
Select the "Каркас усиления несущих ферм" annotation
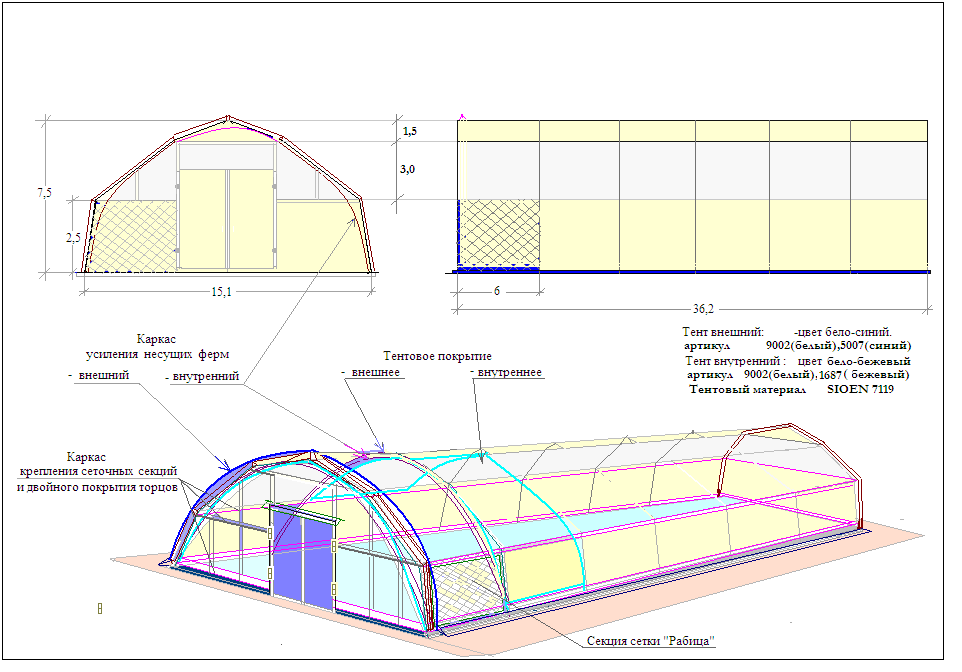click(x=157, y=347)
